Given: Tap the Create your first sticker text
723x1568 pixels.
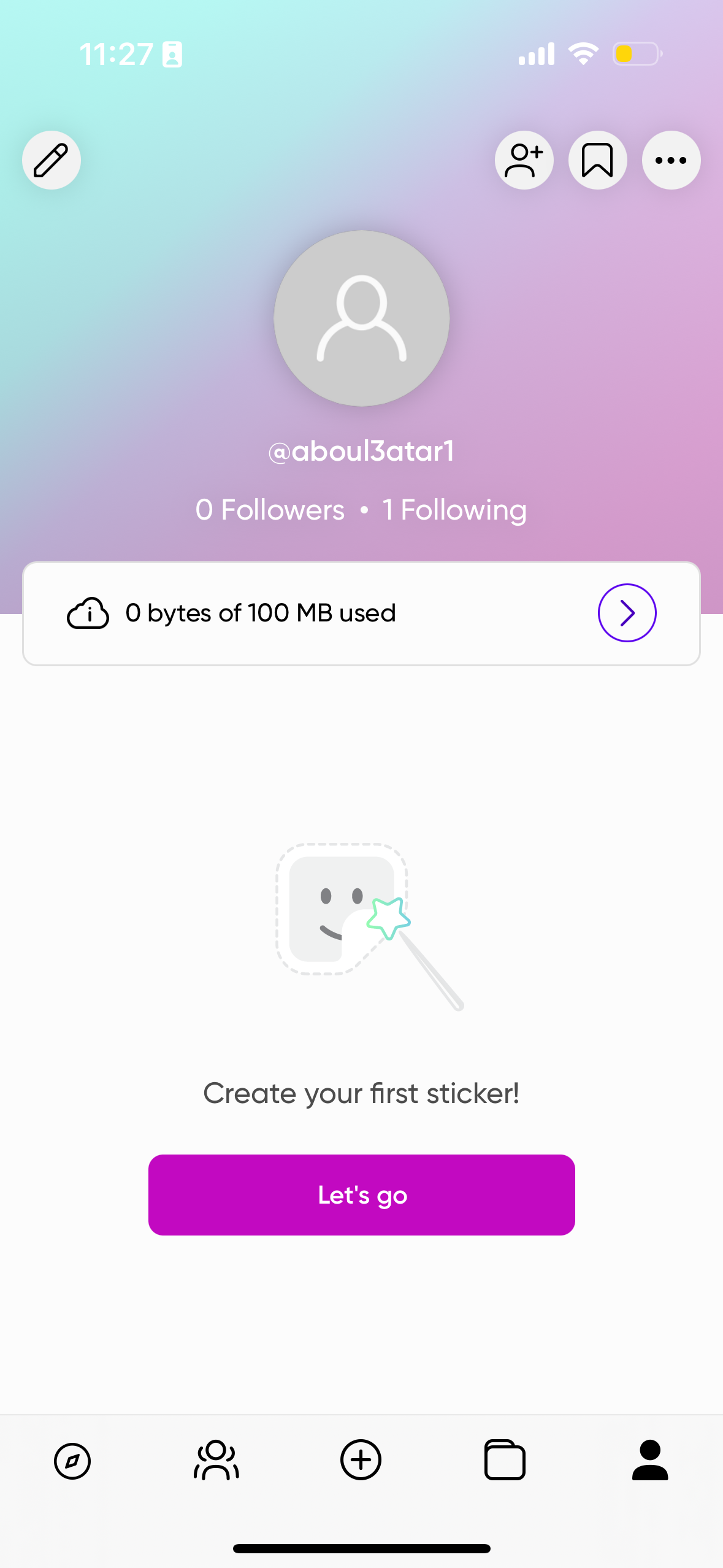Looking at the screenshot, I should point(361,1093).
